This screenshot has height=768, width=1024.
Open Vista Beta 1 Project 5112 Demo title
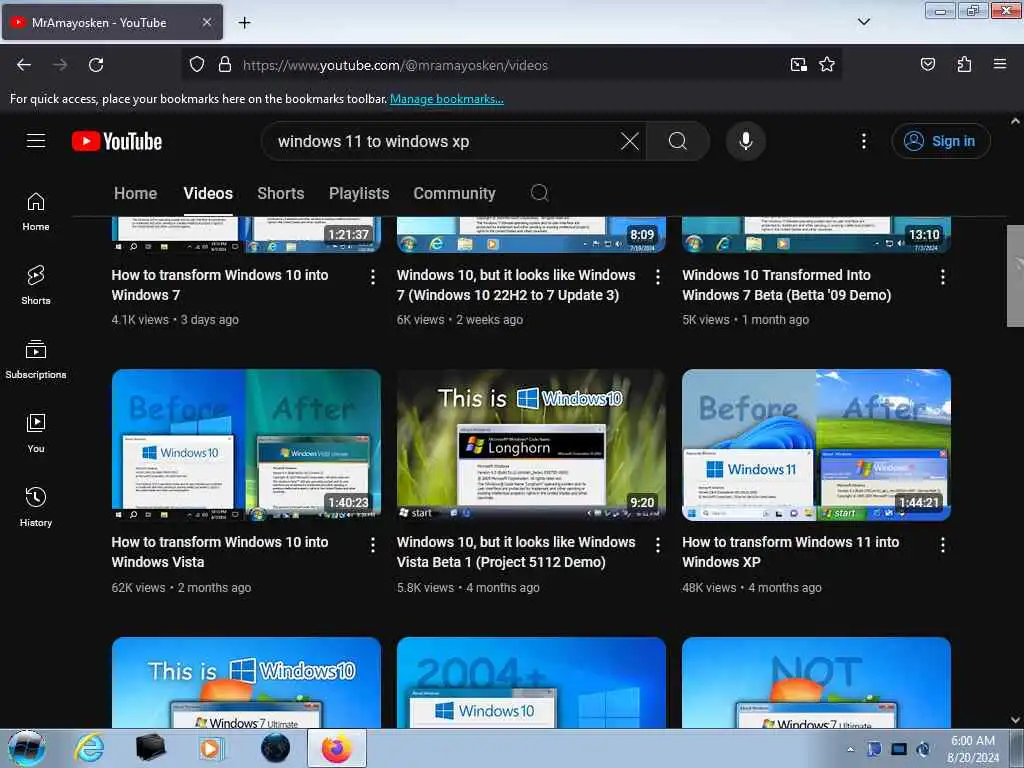click(x=516, y=552)
